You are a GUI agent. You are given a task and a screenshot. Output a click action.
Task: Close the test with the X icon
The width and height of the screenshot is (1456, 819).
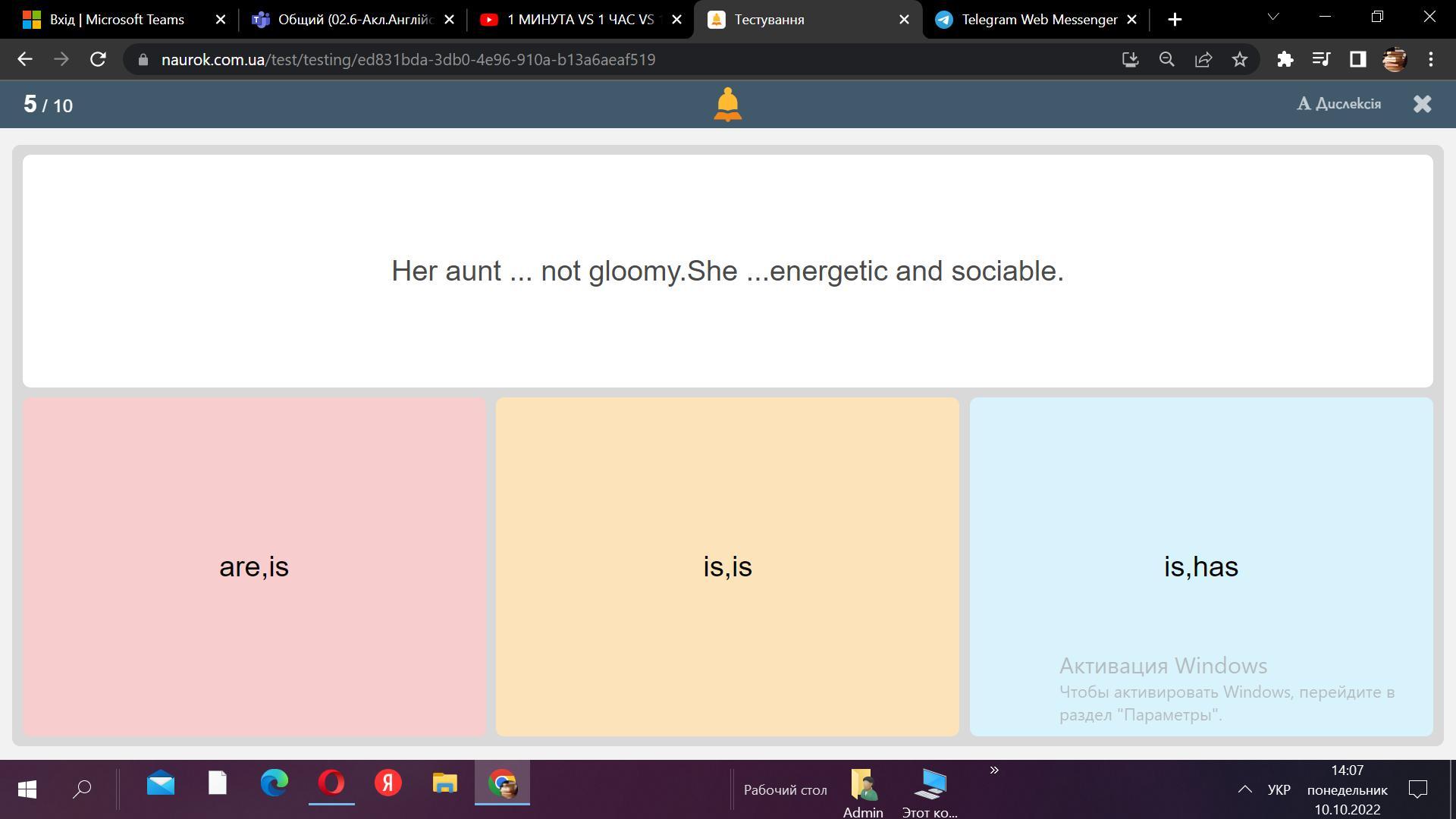[x=1422, y=104]
